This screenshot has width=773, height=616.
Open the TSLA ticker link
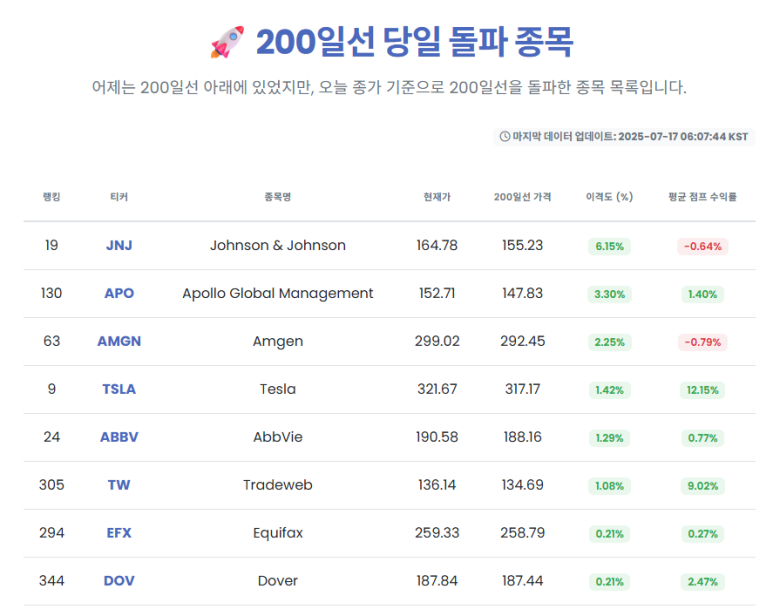(x=119, y=389)
